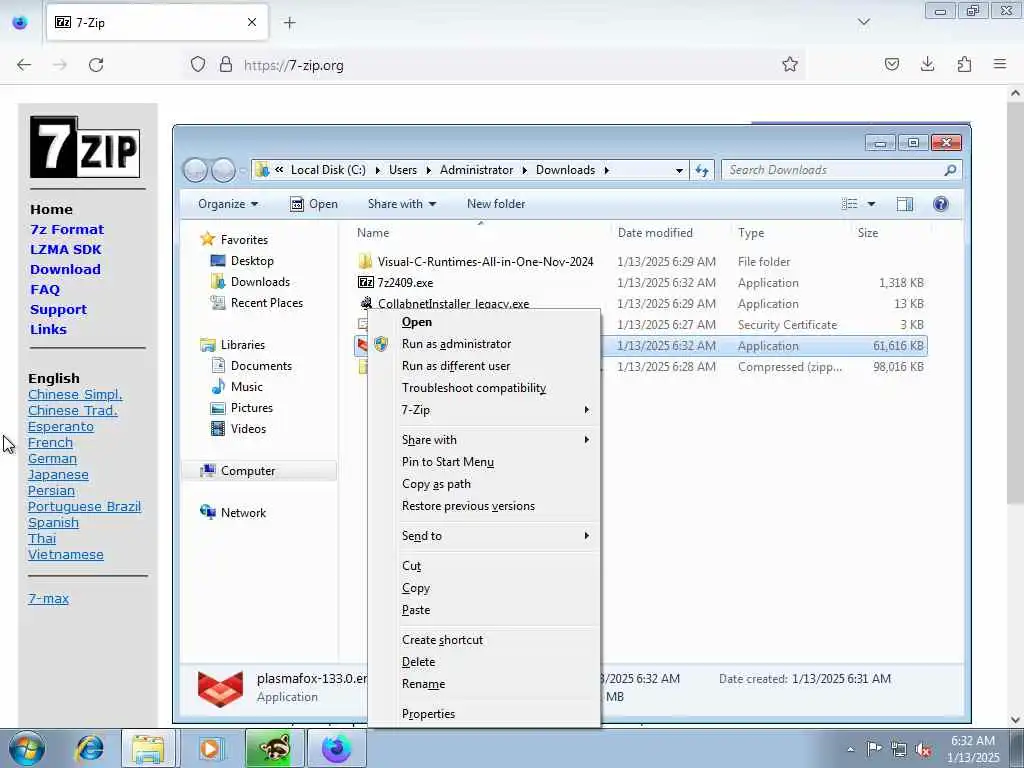Open the 7-max link

(x=48, y=599)
